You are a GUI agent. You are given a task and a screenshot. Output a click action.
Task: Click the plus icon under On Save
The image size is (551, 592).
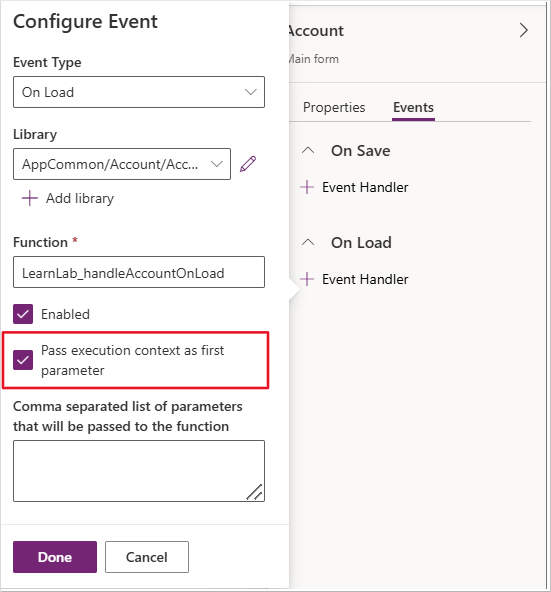pyautogui.click(x=307, y=187)
